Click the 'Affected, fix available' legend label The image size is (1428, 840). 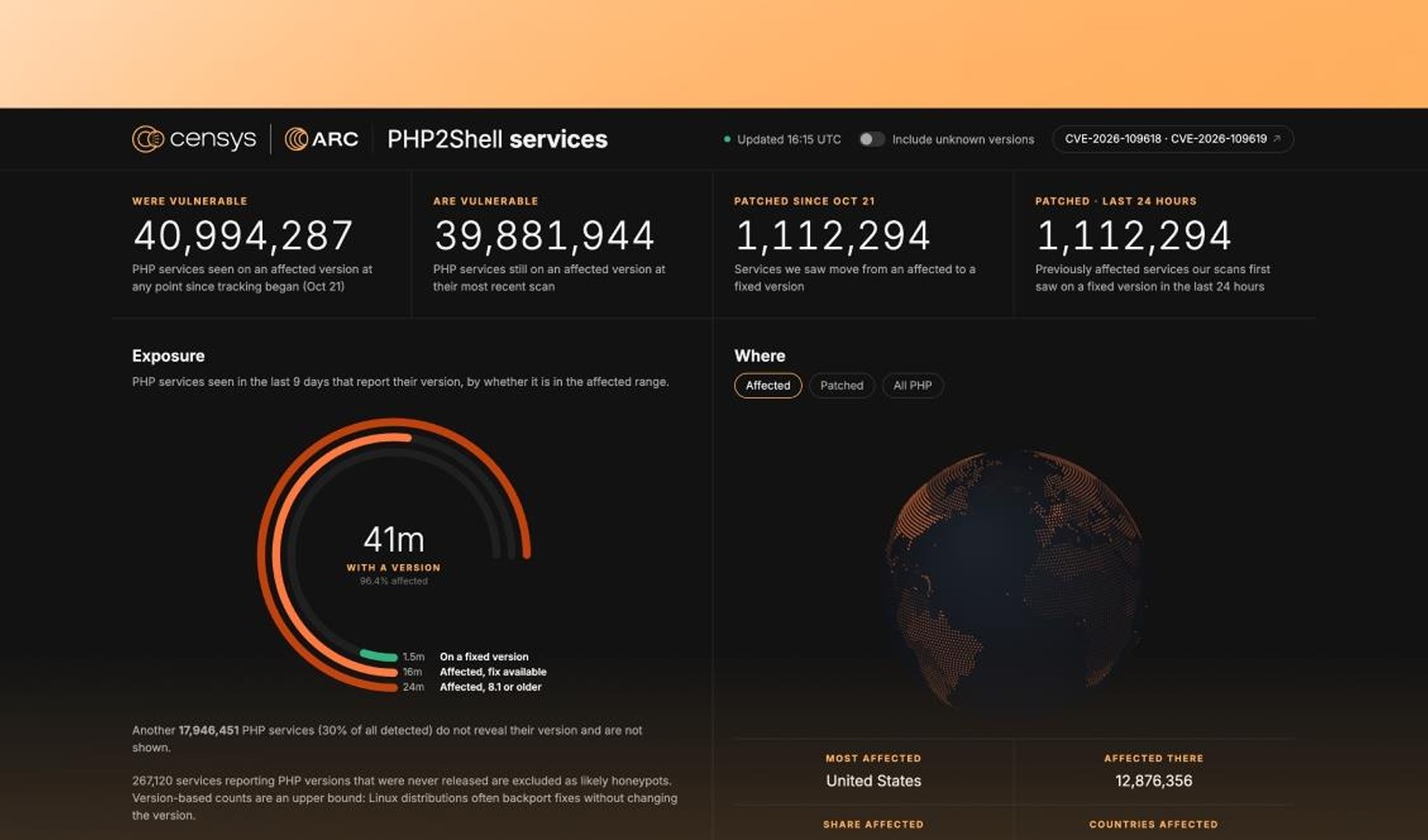tap(493, 672)
